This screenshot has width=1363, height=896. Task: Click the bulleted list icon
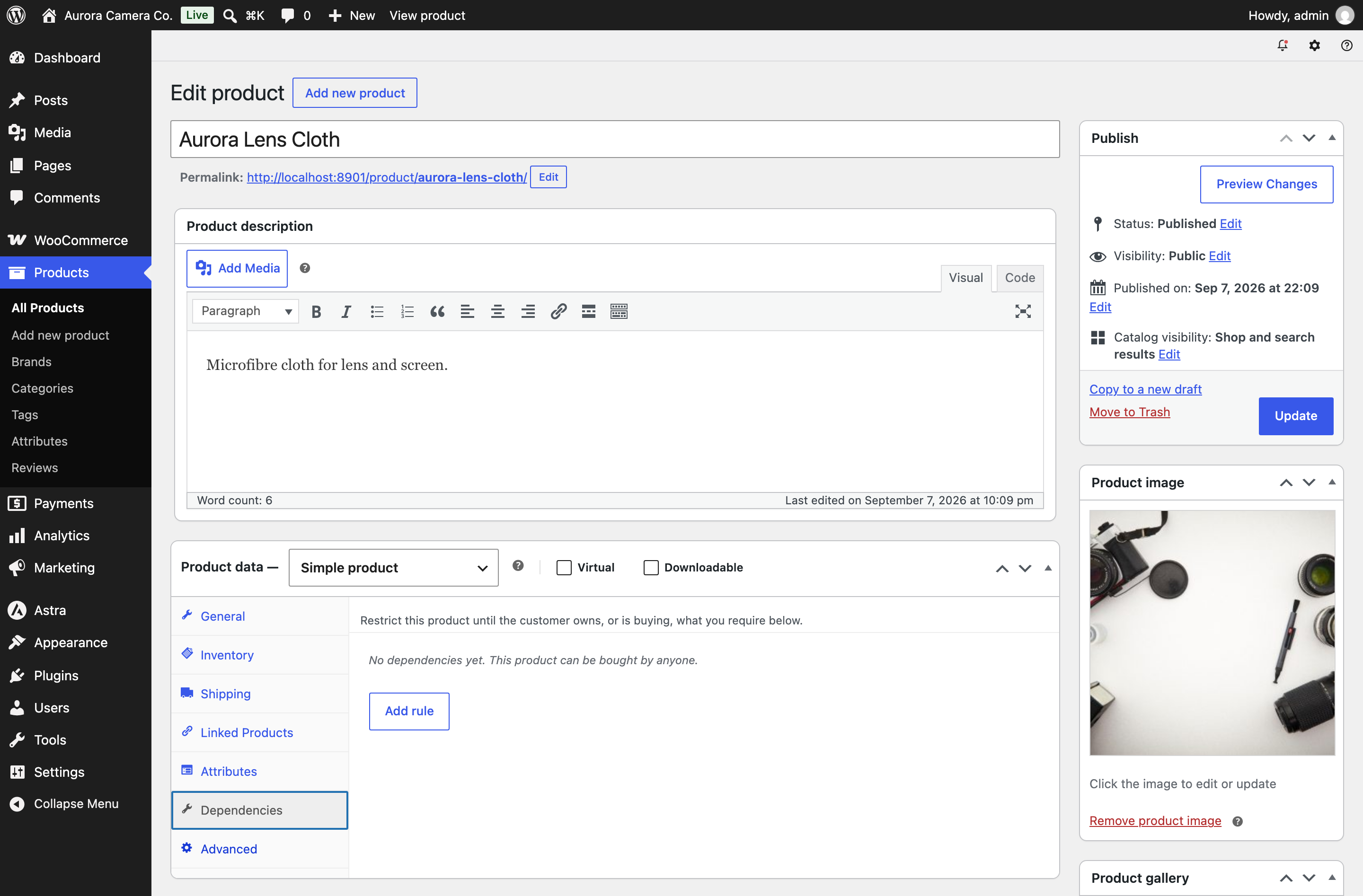pos(377,311)
